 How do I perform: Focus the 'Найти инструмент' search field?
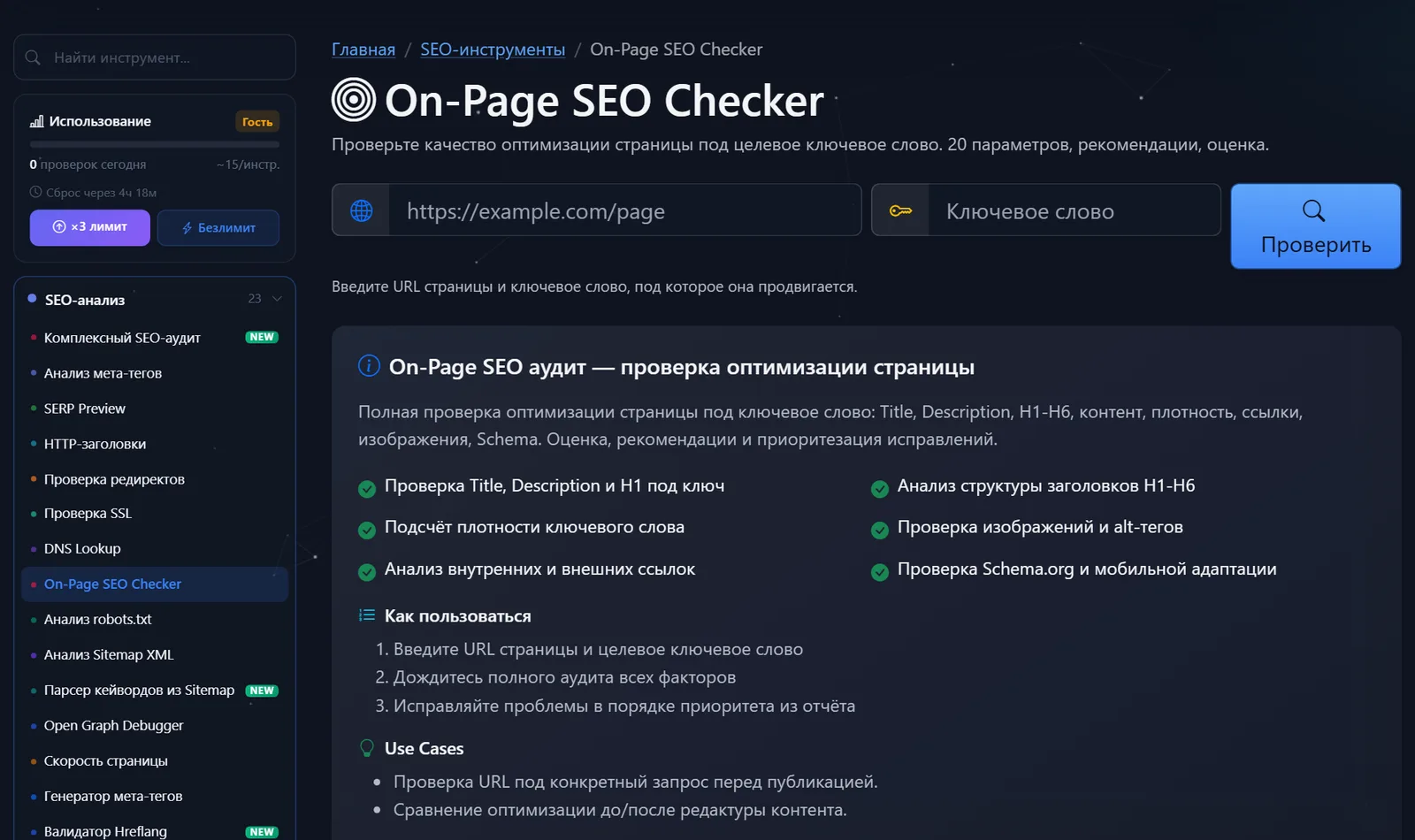point(155,57)
